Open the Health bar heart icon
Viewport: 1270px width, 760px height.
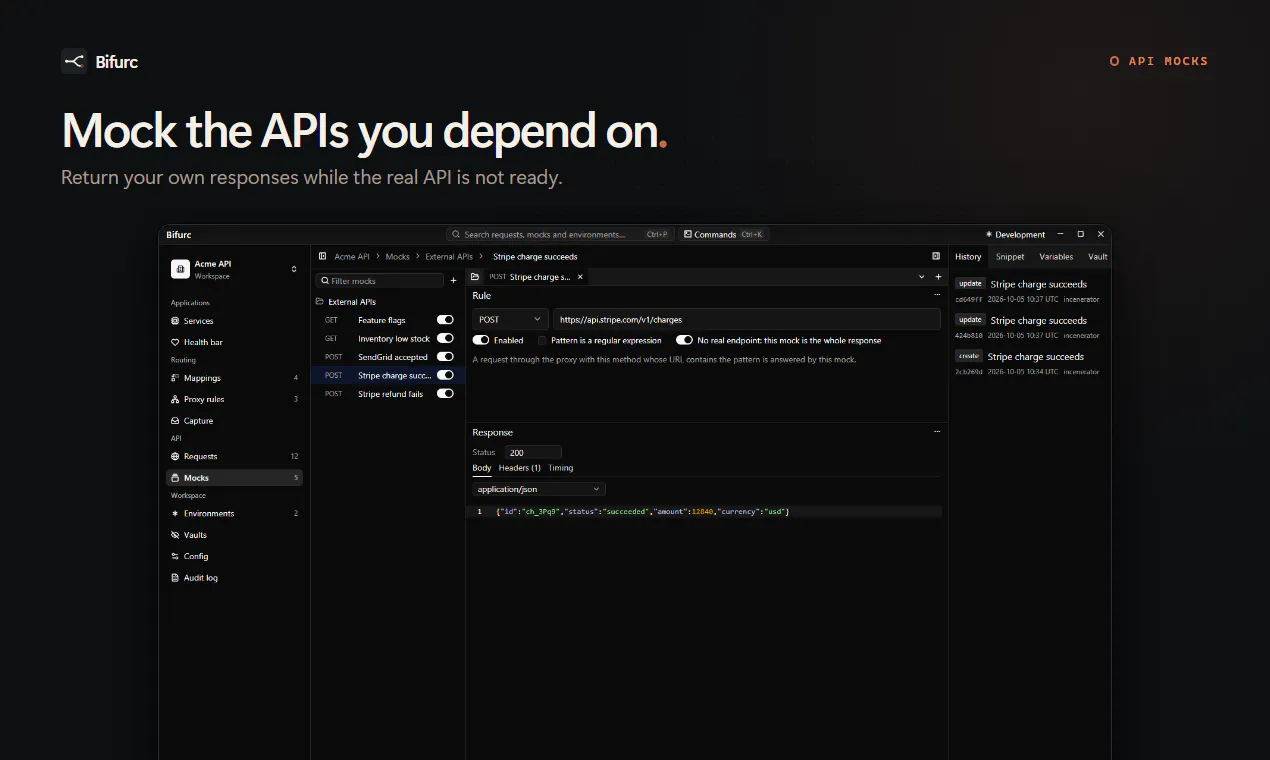[175, 342]
